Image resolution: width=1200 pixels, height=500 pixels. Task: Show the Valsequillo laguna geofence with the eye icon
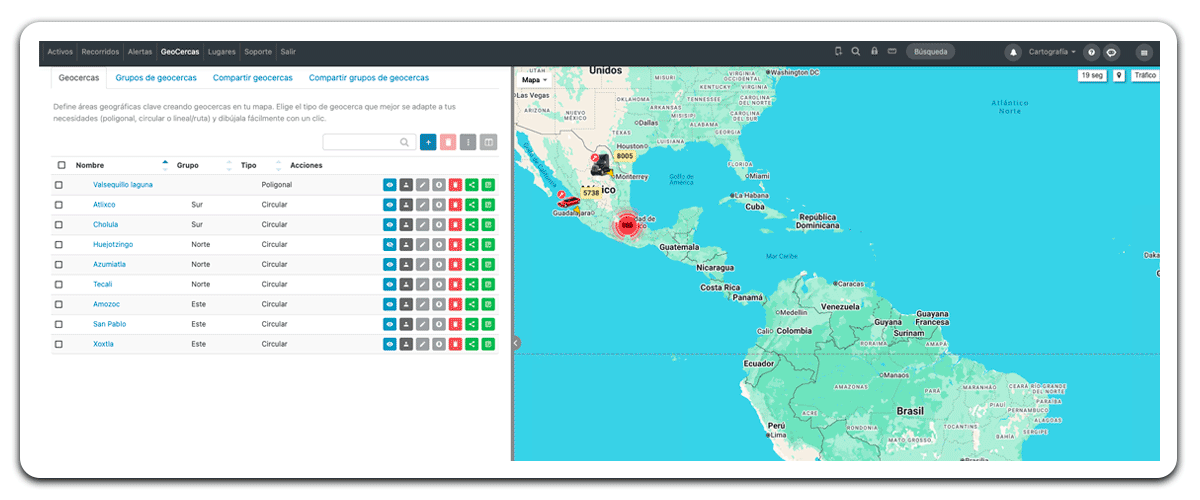[390, 185]
